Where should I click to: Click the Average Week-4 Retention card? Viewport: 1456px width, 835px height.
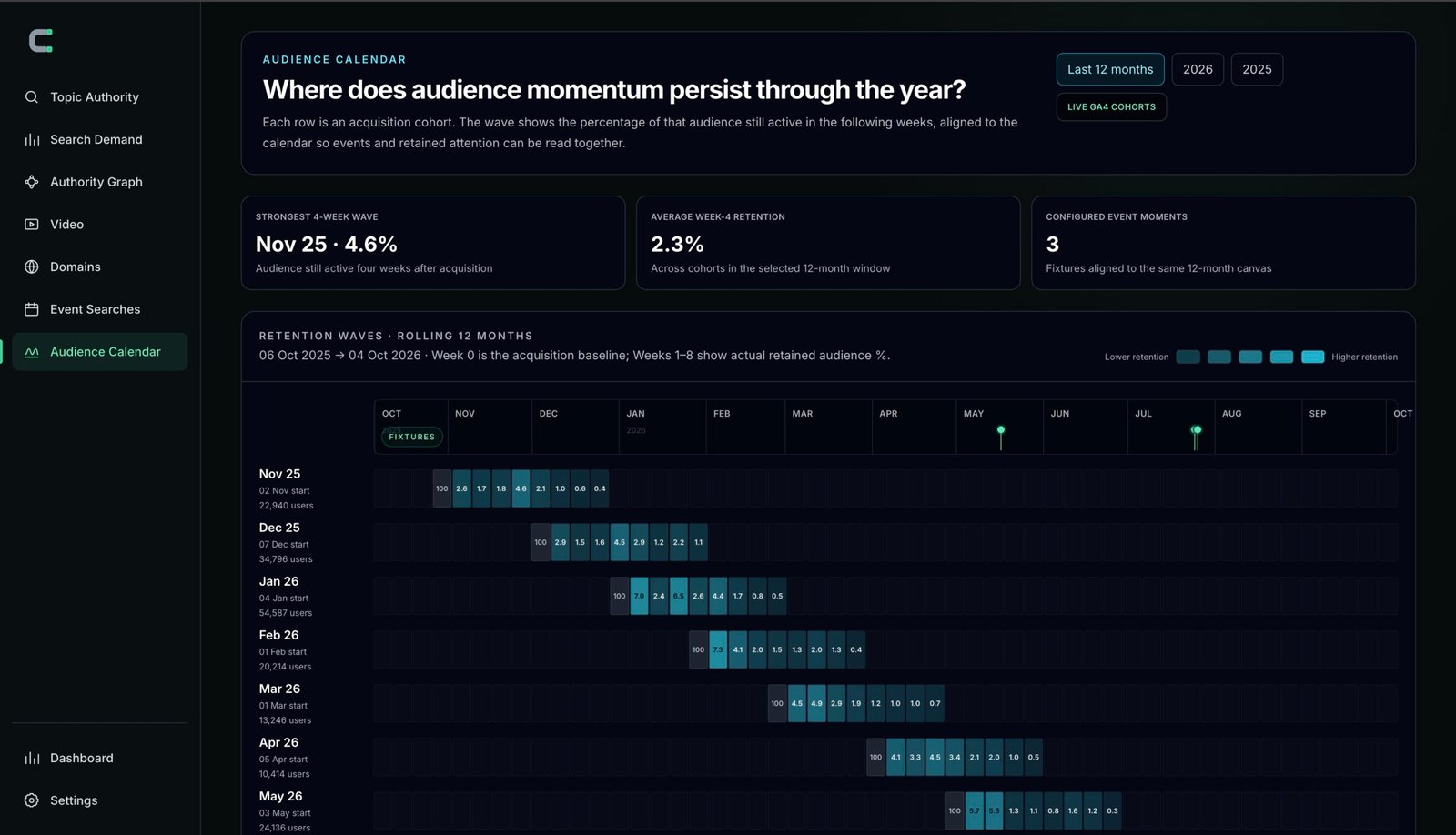click(828, 243)
